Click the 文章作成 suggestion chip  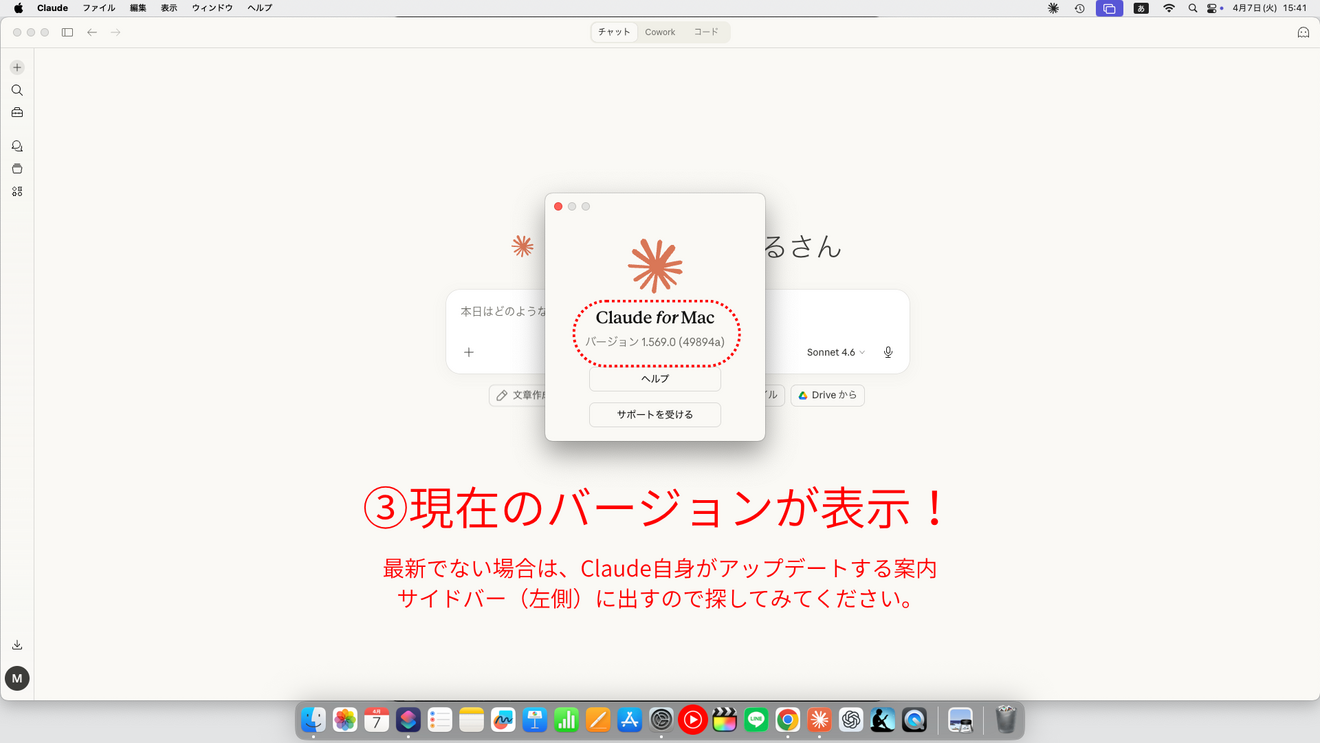point(518,395)
